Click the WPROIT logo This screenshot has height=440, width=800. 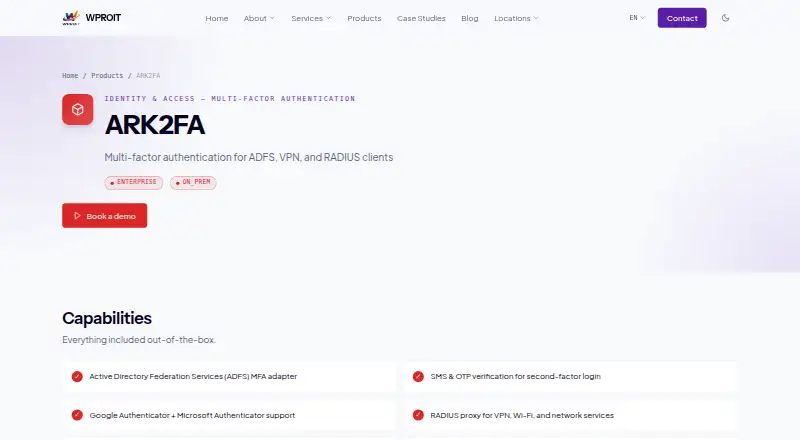coord(91,18)
